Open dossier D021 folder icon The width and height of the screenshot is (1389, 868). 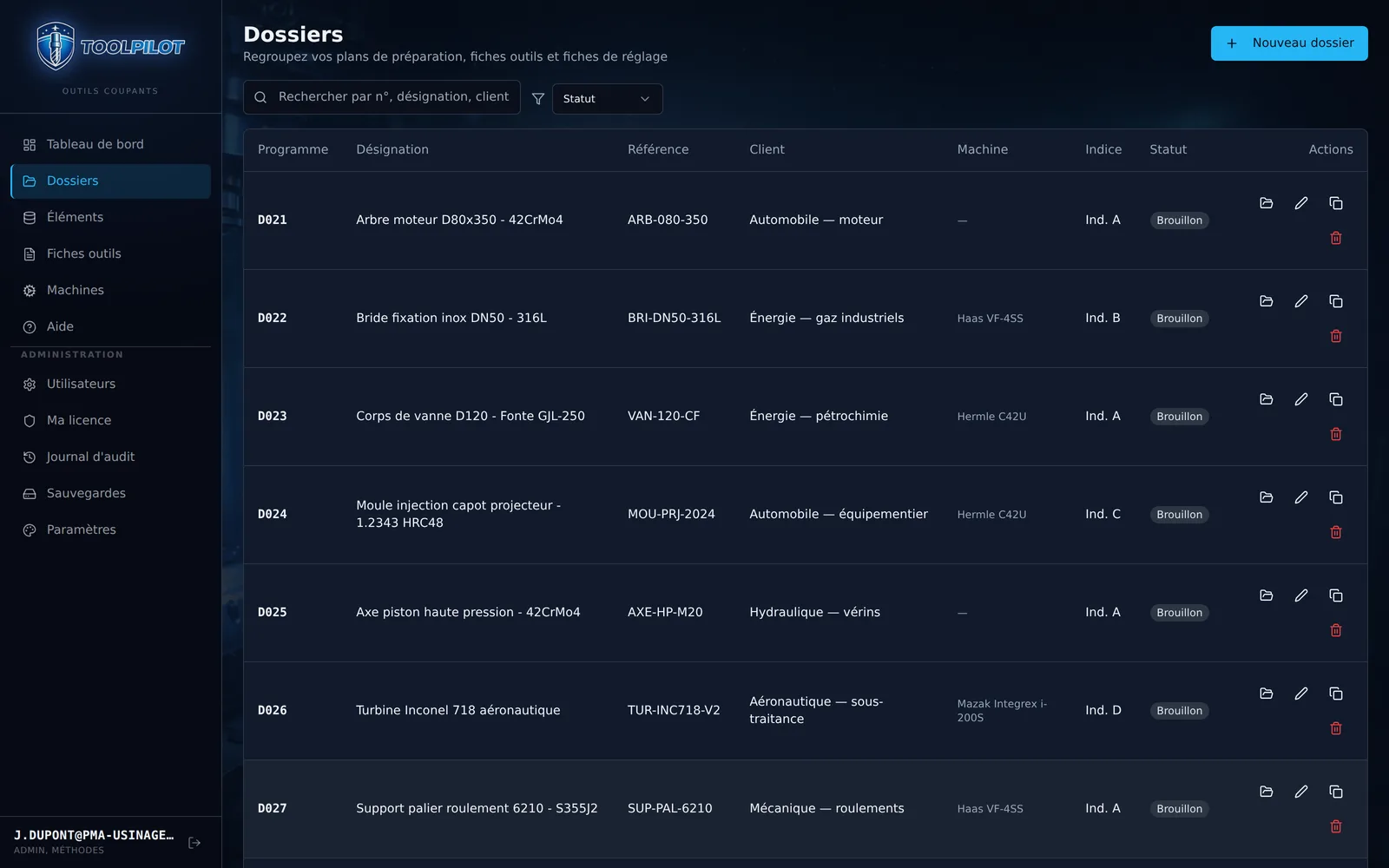pos(1267,203)
